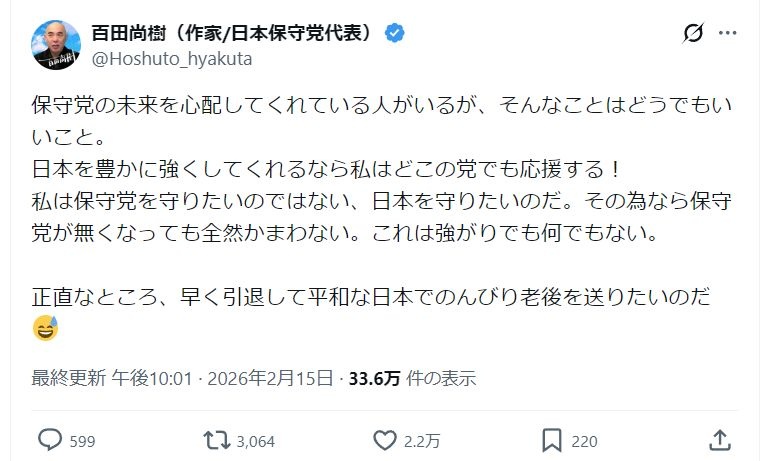Screen dimensions: 762x461
Task: Like the post with the heart icon
Action: 385,440
